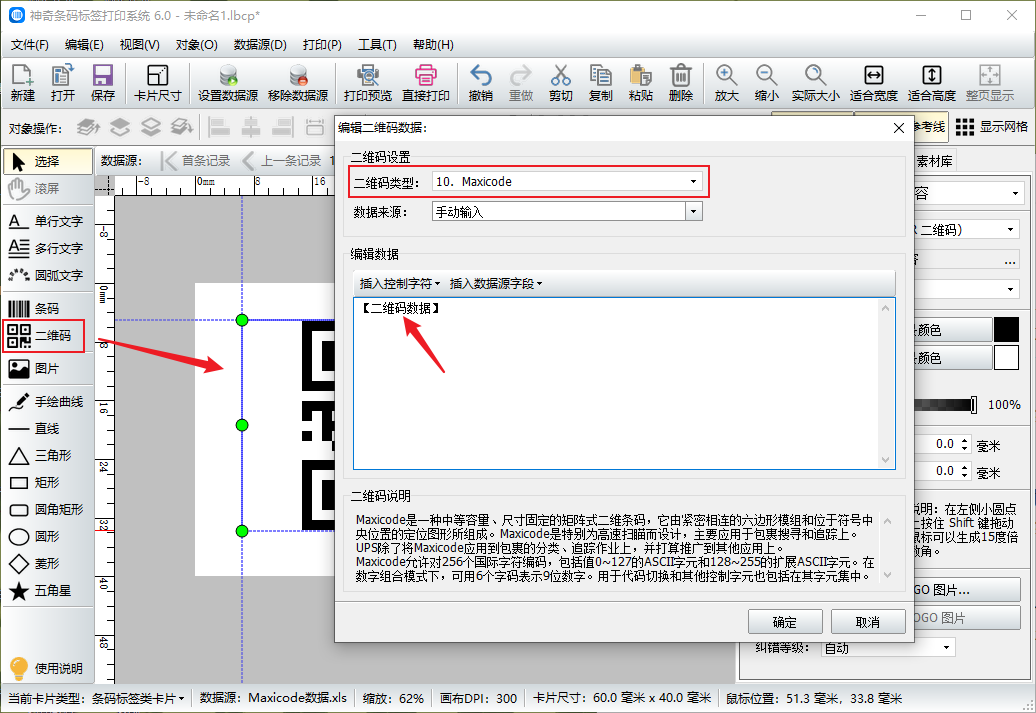This screenshot has height=713, width=1036.
Task: Select the 选择 pointer tool
Action: pos(48,161)
